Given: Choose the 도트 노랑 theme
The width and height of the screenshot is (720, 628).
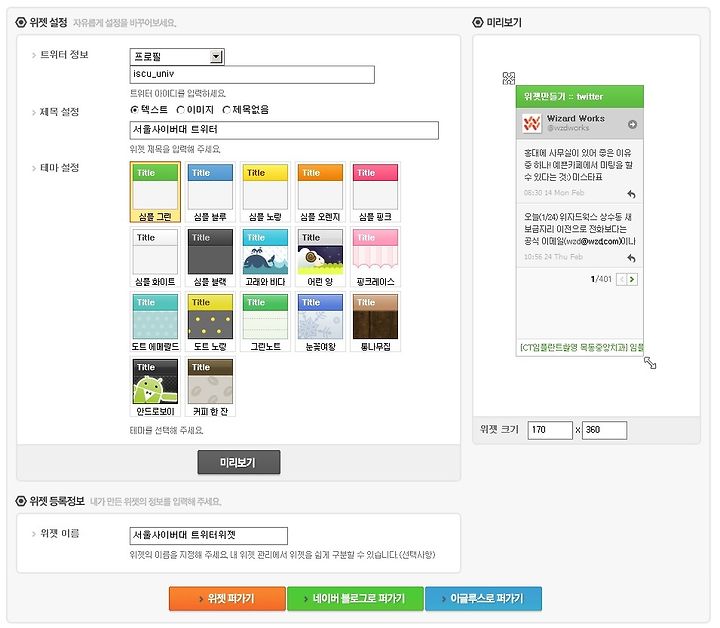Looking at the screenshot, I should coord(210,322).
